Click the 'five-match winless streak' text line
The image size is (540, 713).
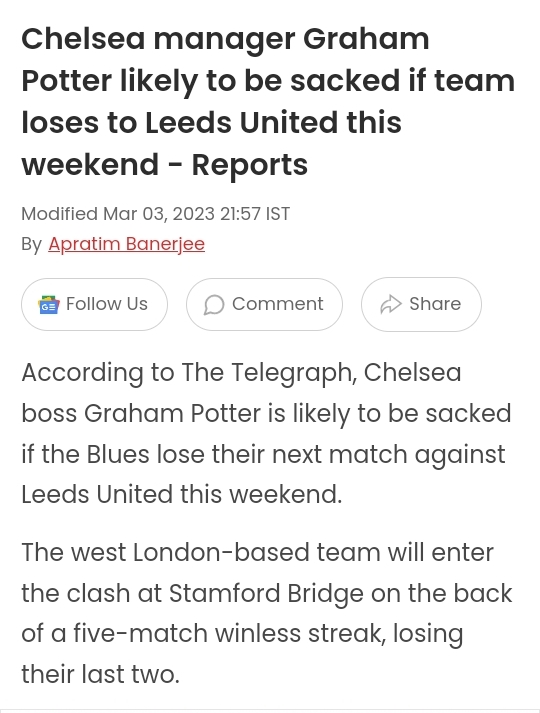pos(242,633)
